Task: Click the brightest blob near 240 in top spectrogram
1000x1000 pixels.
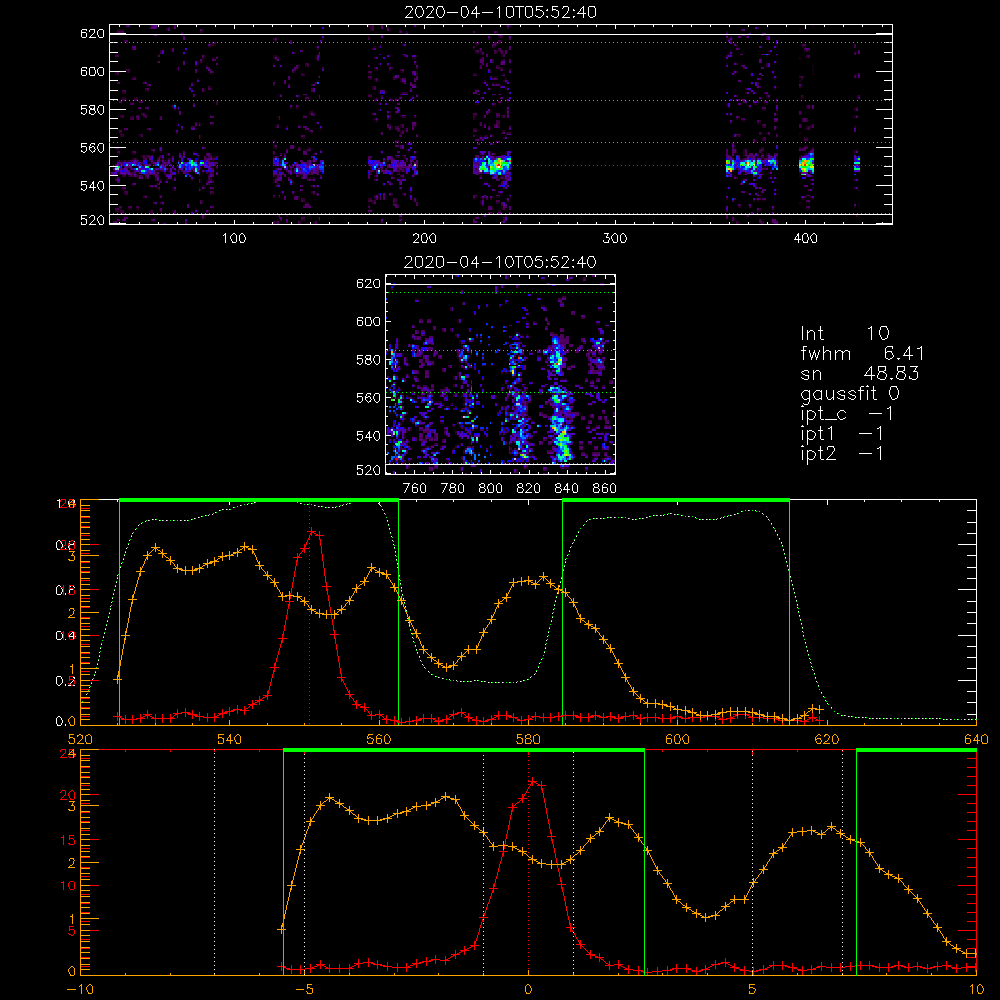Action: pos(494,165)
